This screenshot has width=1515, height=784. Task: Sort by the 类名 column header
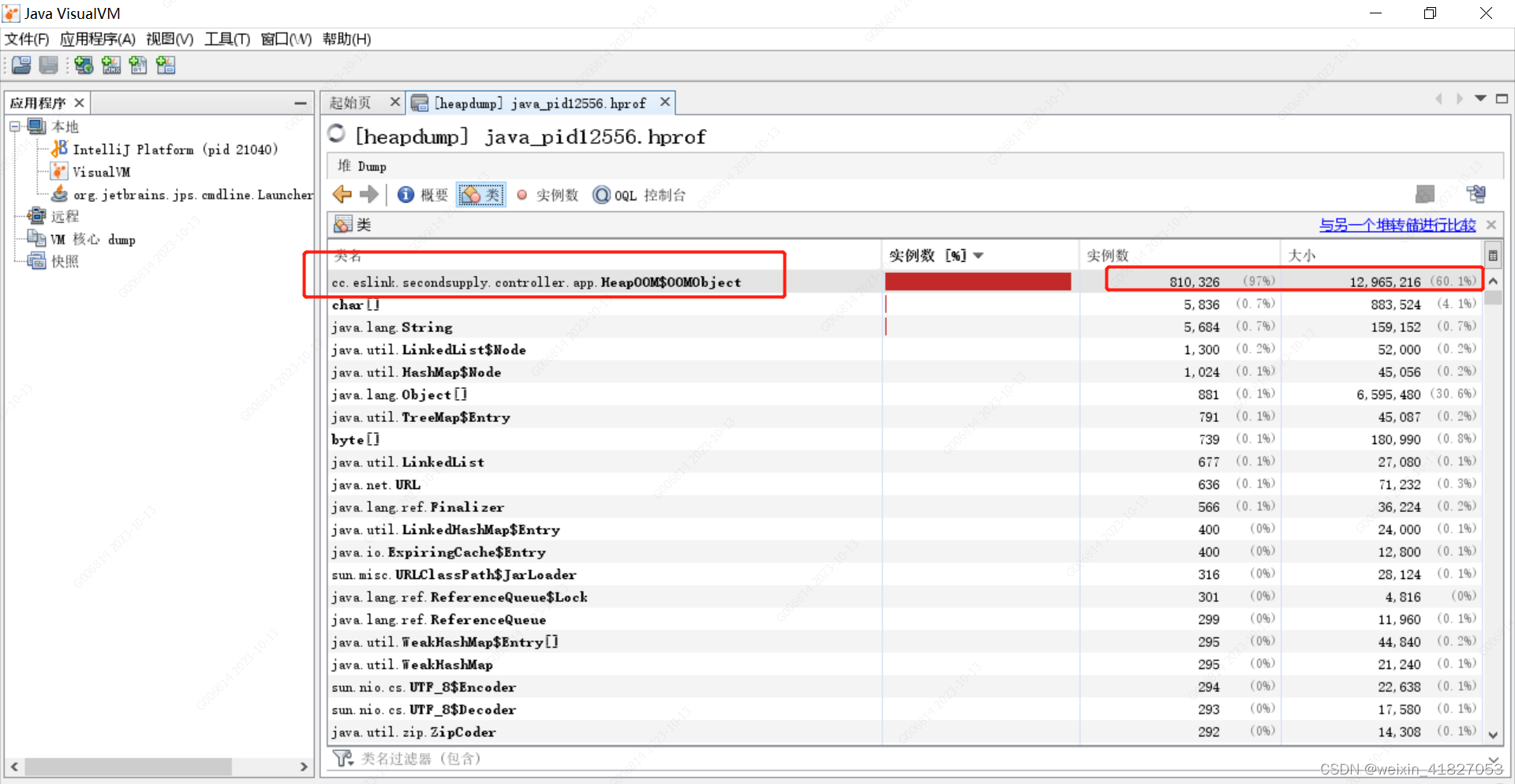click(604, 256)
